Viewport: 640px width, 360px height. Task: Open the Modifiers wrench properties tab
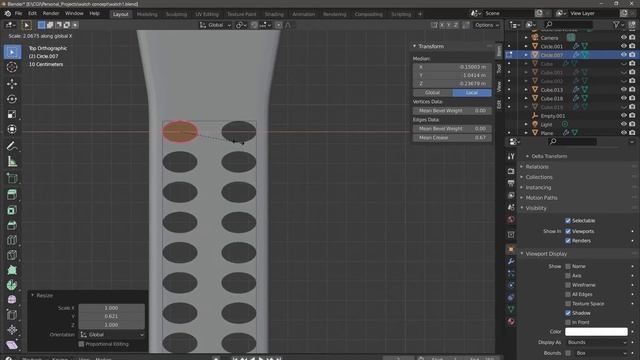pos(511,261)
